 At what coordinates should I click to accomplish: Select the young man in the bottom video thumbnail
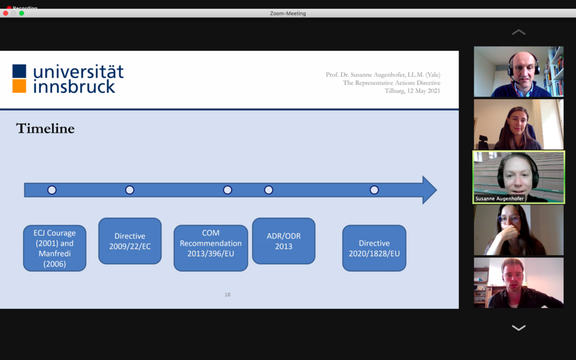pos(518,282)
